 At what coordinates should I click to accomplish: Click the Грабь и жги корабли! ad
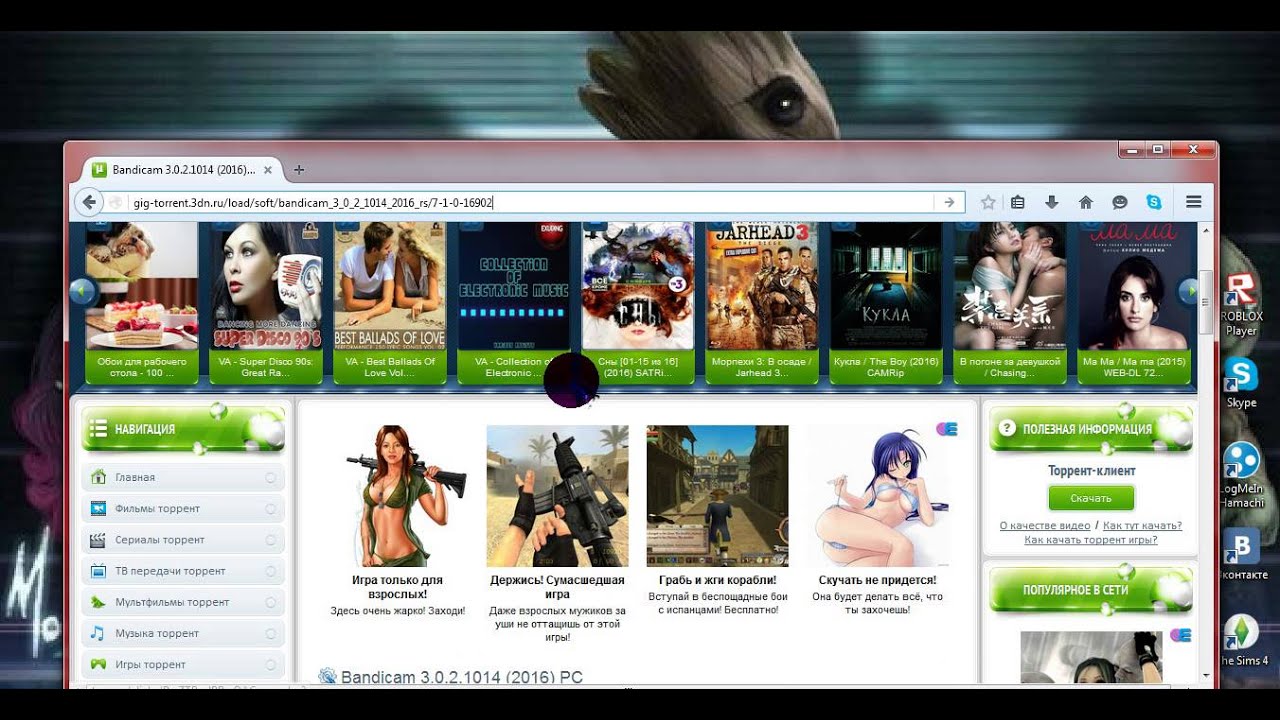tap(717, 521)
